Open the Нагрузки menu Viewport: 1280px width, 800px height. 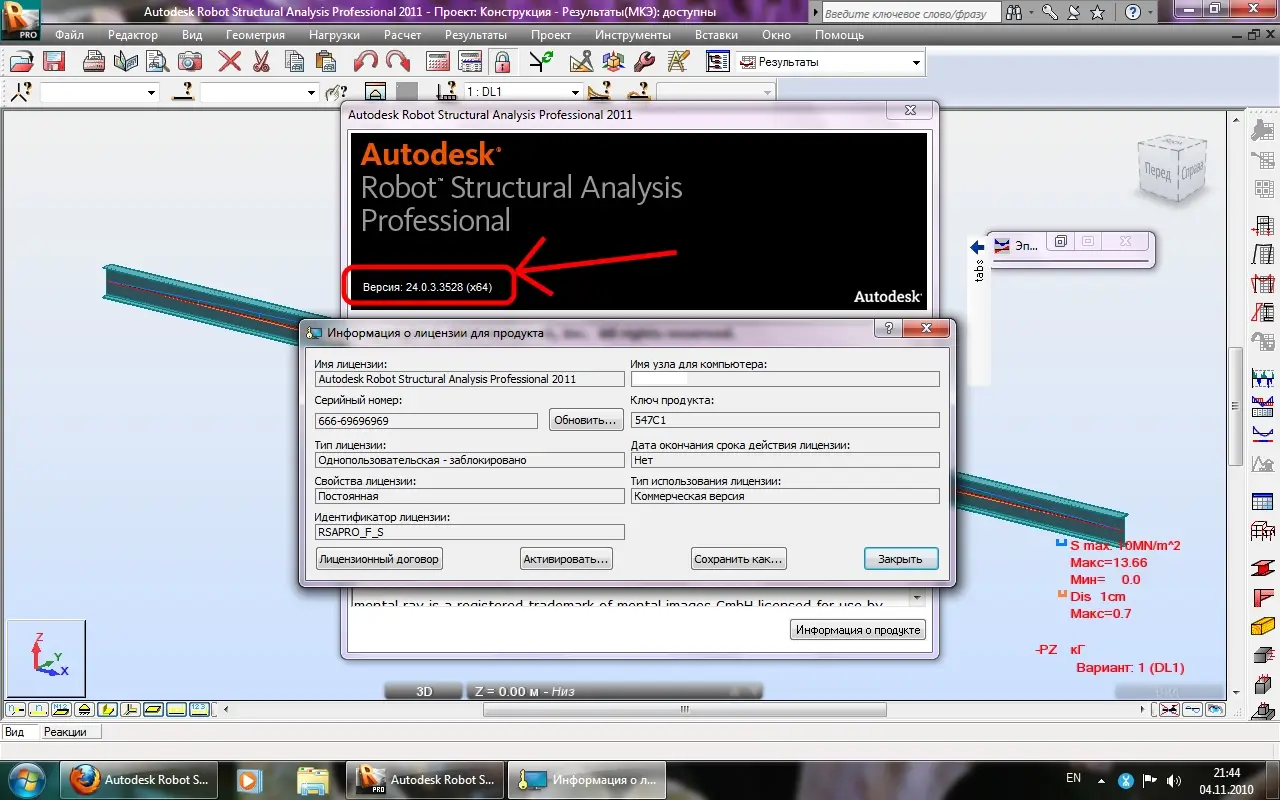click(x=334, y=35)
